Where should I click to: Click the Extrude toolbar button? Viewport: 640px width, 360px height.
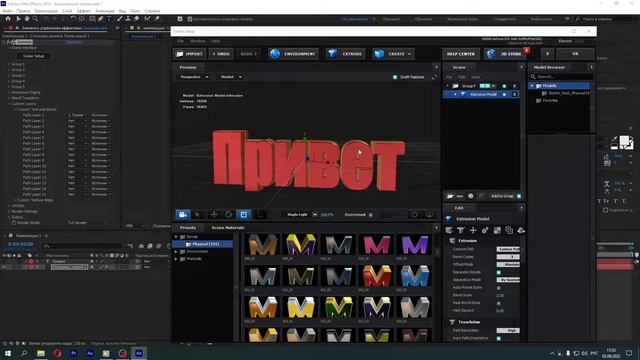[346, 54]
